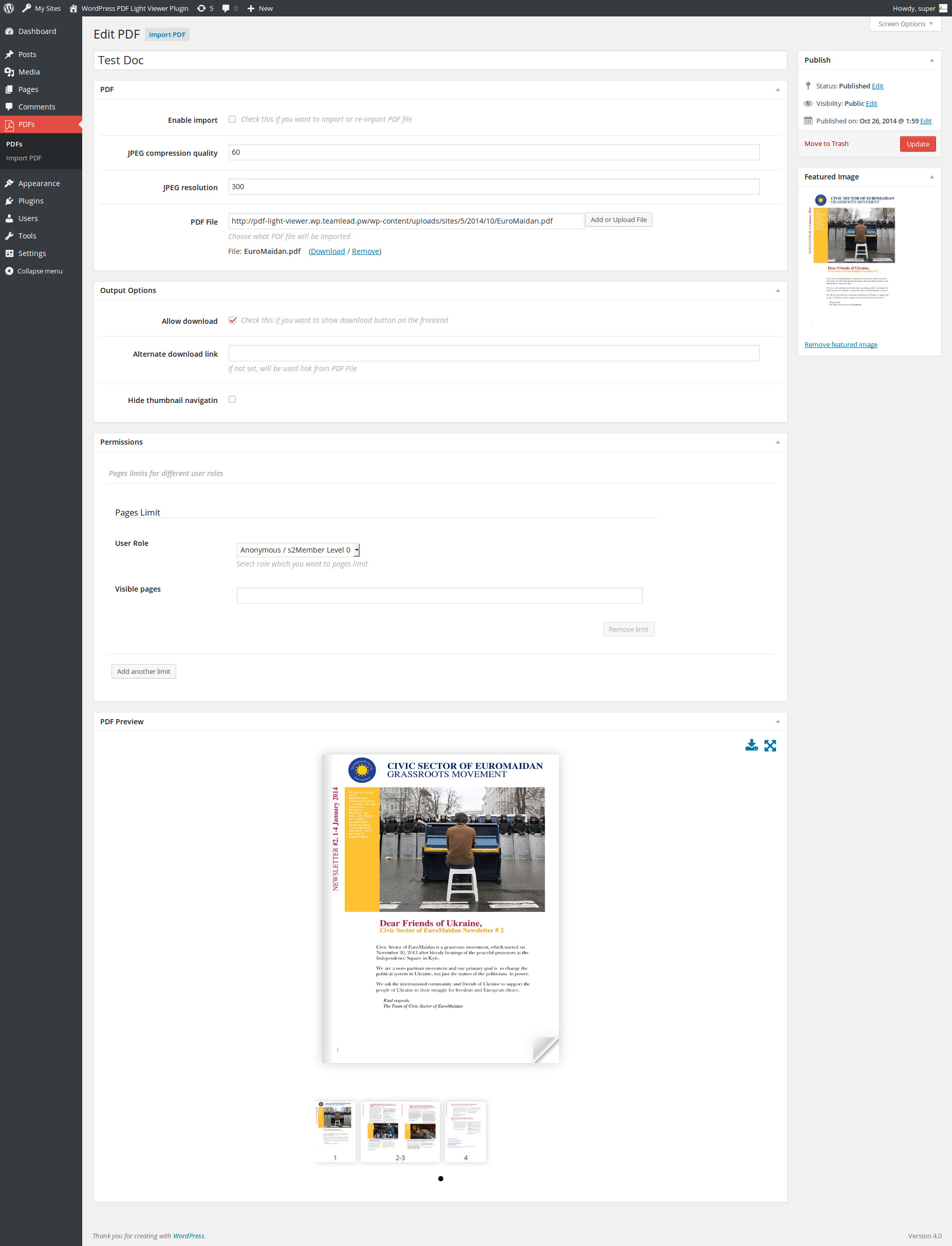This screenshot has width=952, height=1246.
Task: Enable the import checkbox
Action: (232, 119)
